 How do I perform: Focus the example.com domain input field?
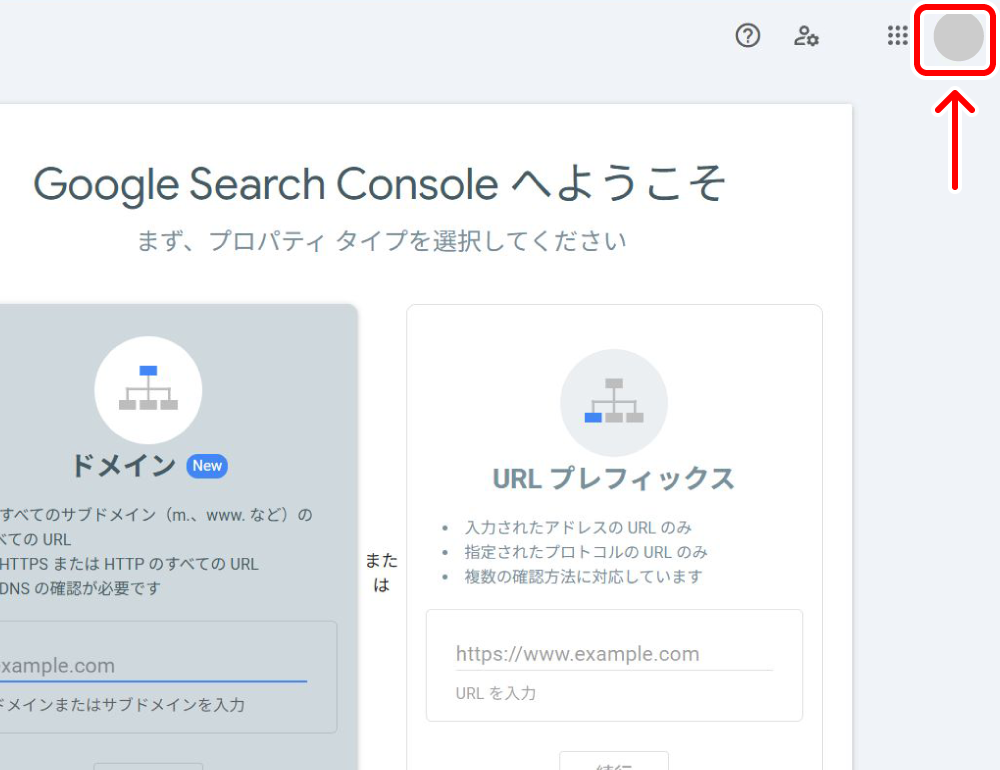tap(150, 666)
